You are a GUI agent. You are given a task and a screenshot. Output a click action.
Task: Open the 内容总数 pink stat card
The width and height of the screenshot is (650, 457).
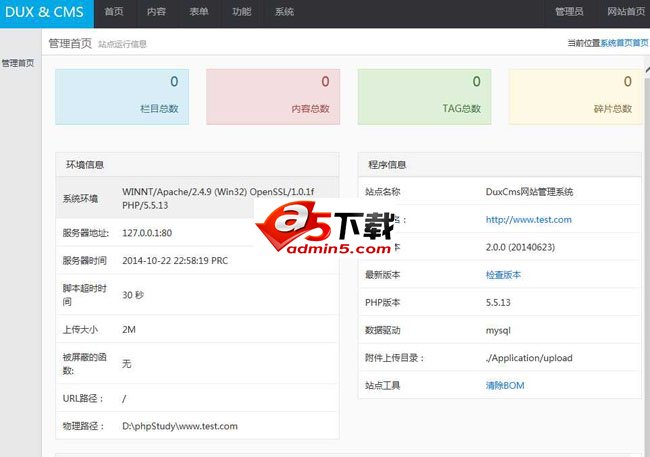[273, 97]
